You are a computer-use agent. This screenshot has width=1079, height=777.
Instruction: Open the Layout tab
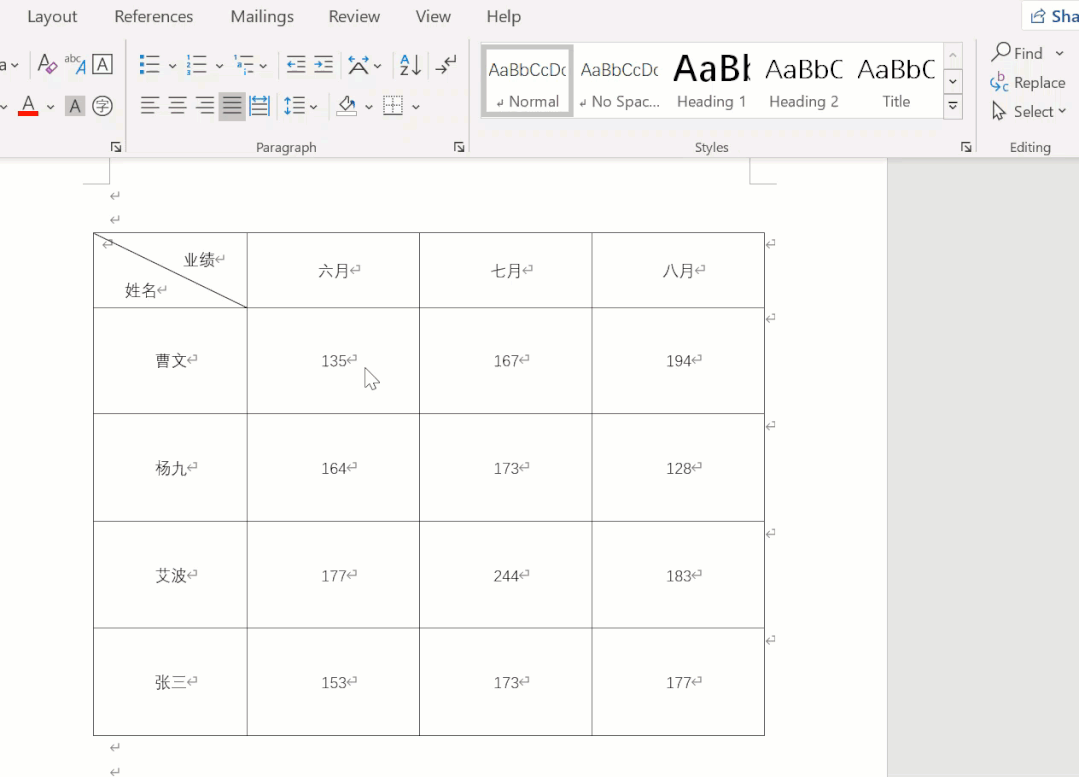click(x=52, y=17)
